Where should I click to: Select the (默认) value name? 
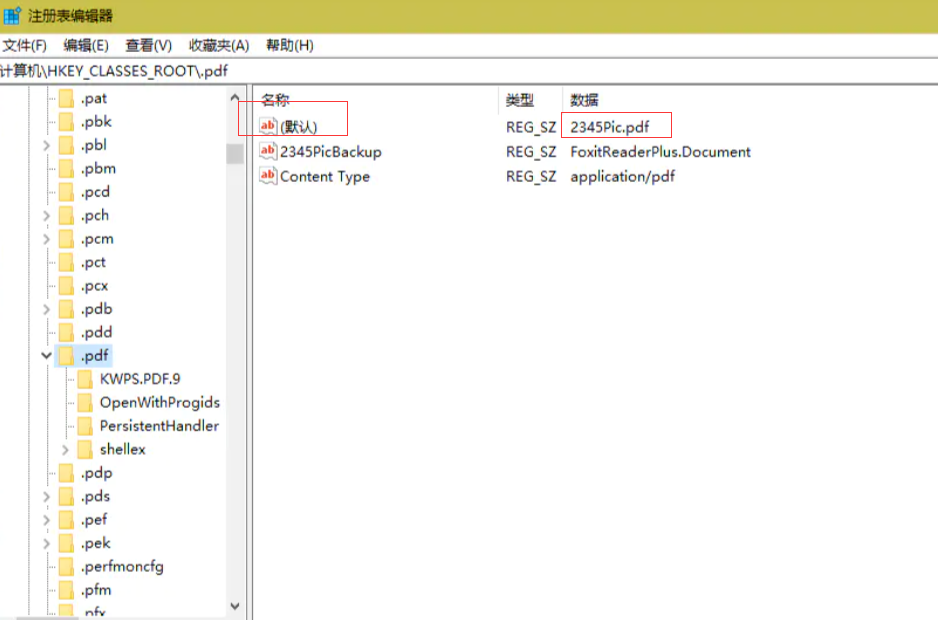point(299,127)
